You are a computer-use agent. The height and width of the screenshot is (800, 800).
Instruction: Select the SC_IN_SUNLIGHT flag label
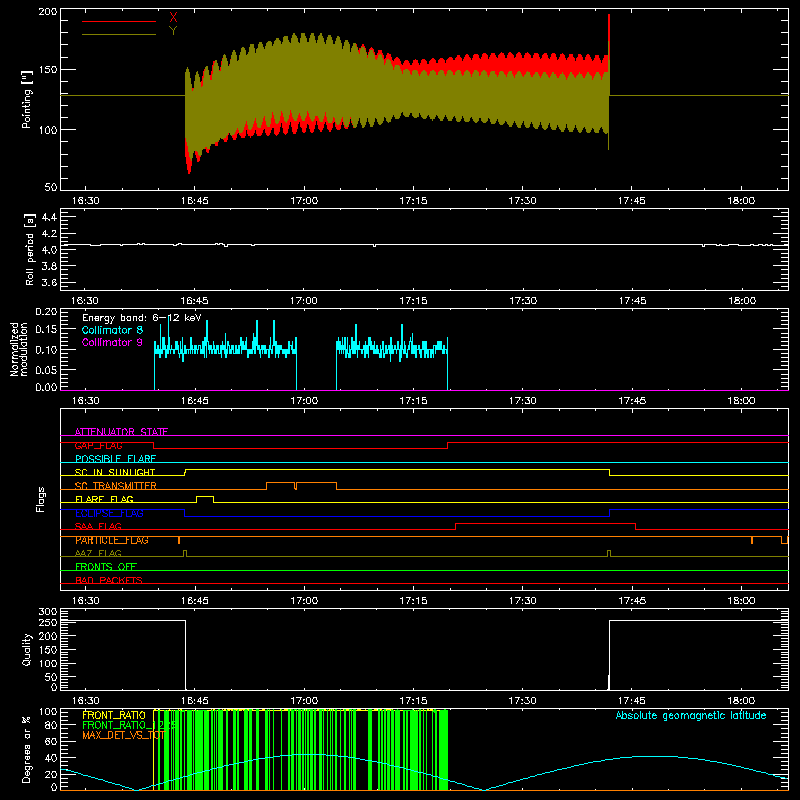pyautogui.click(x=115, y=472)
